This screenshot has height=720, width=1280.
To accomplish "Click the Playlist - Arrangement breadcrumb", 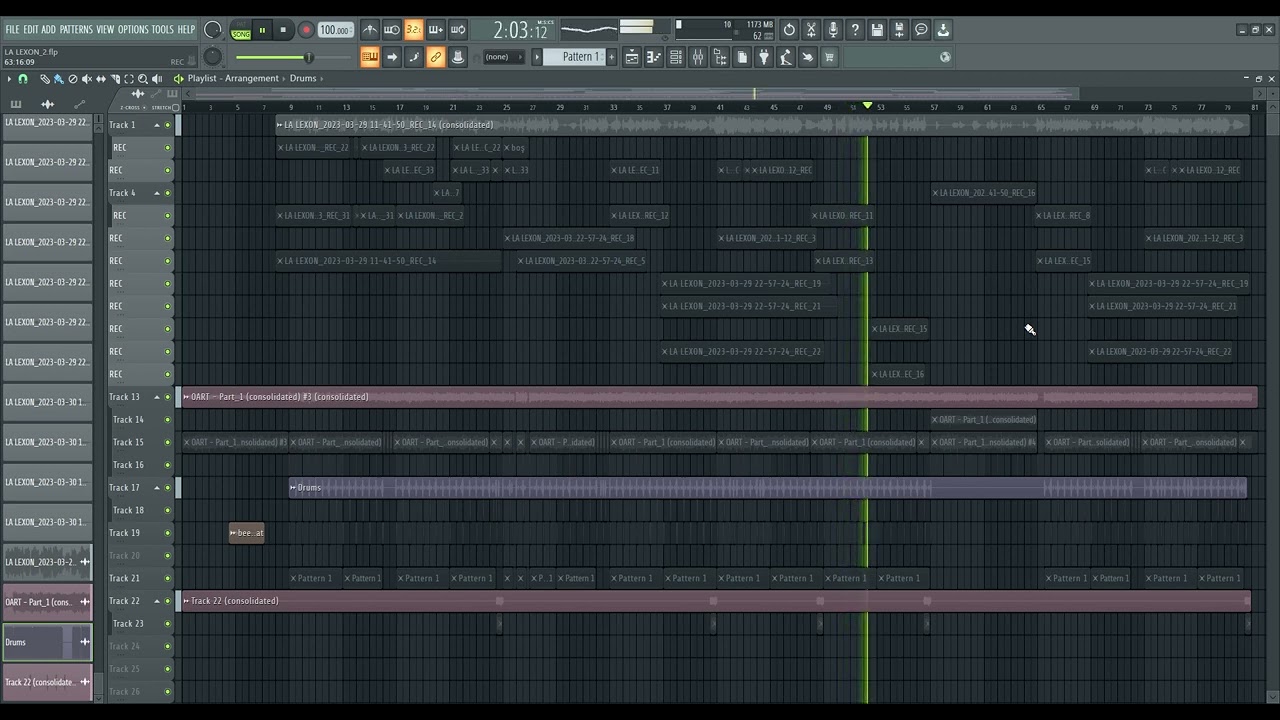I will (x=233, y=78).
